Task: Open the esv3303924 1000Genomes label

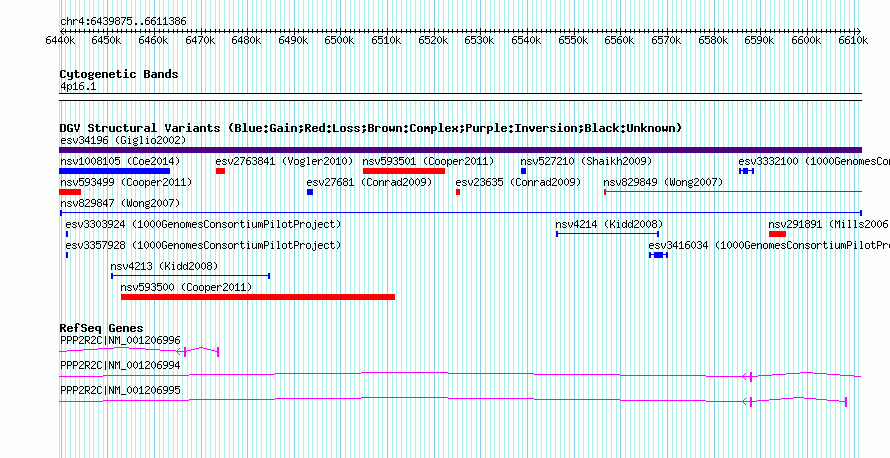Action: [204, 224]
